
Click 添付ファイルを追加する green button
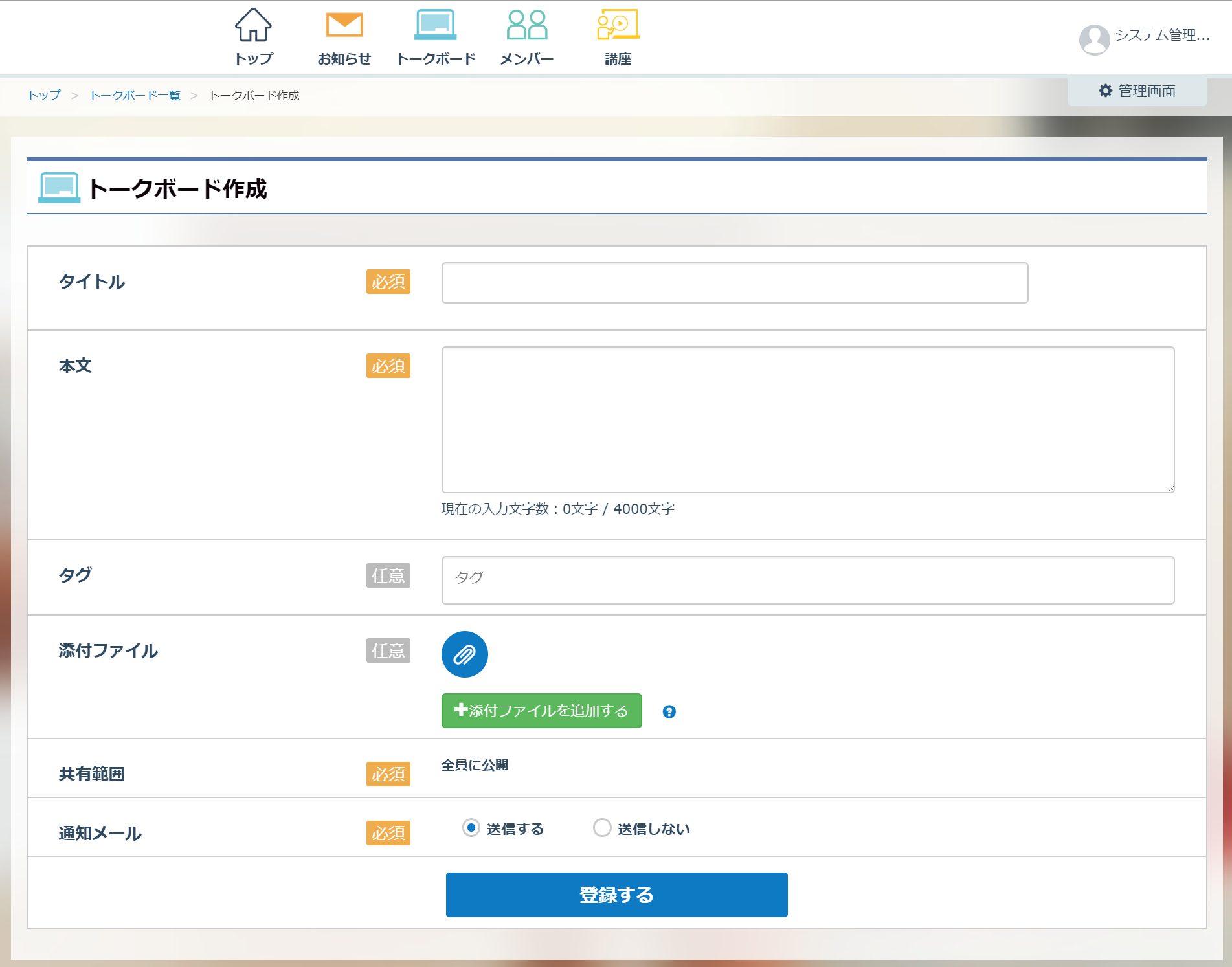tap(542, 711)
